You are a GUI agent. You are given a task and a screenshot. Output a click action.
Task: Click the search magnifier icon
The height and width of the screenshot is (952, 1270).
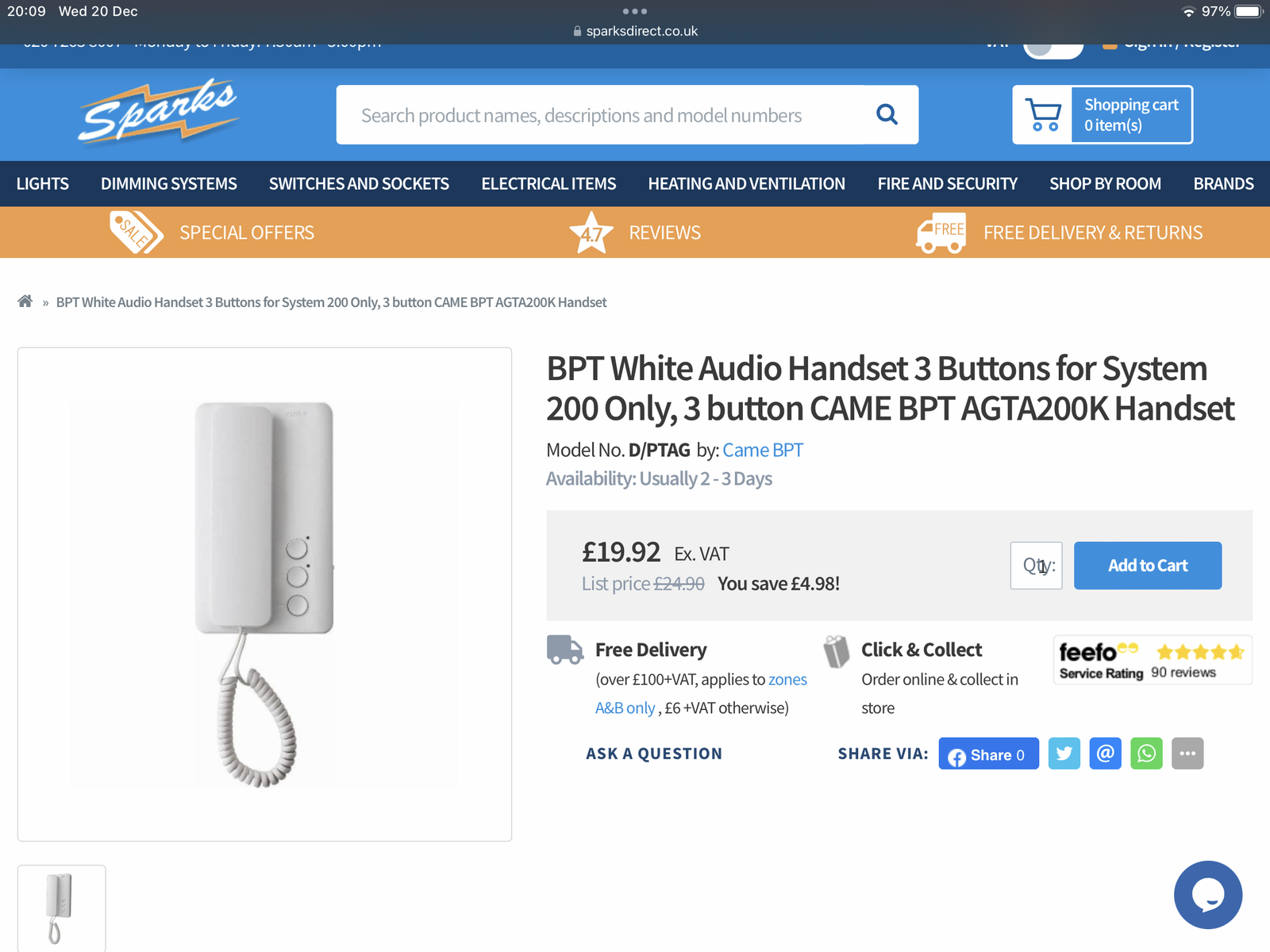click(x=887, y=115)
